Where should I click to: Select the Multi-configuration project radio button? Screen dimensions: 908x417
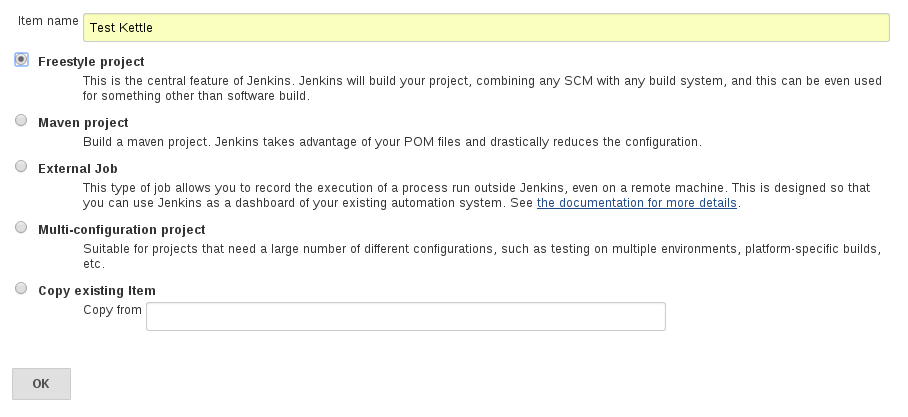tap(21, 228)
